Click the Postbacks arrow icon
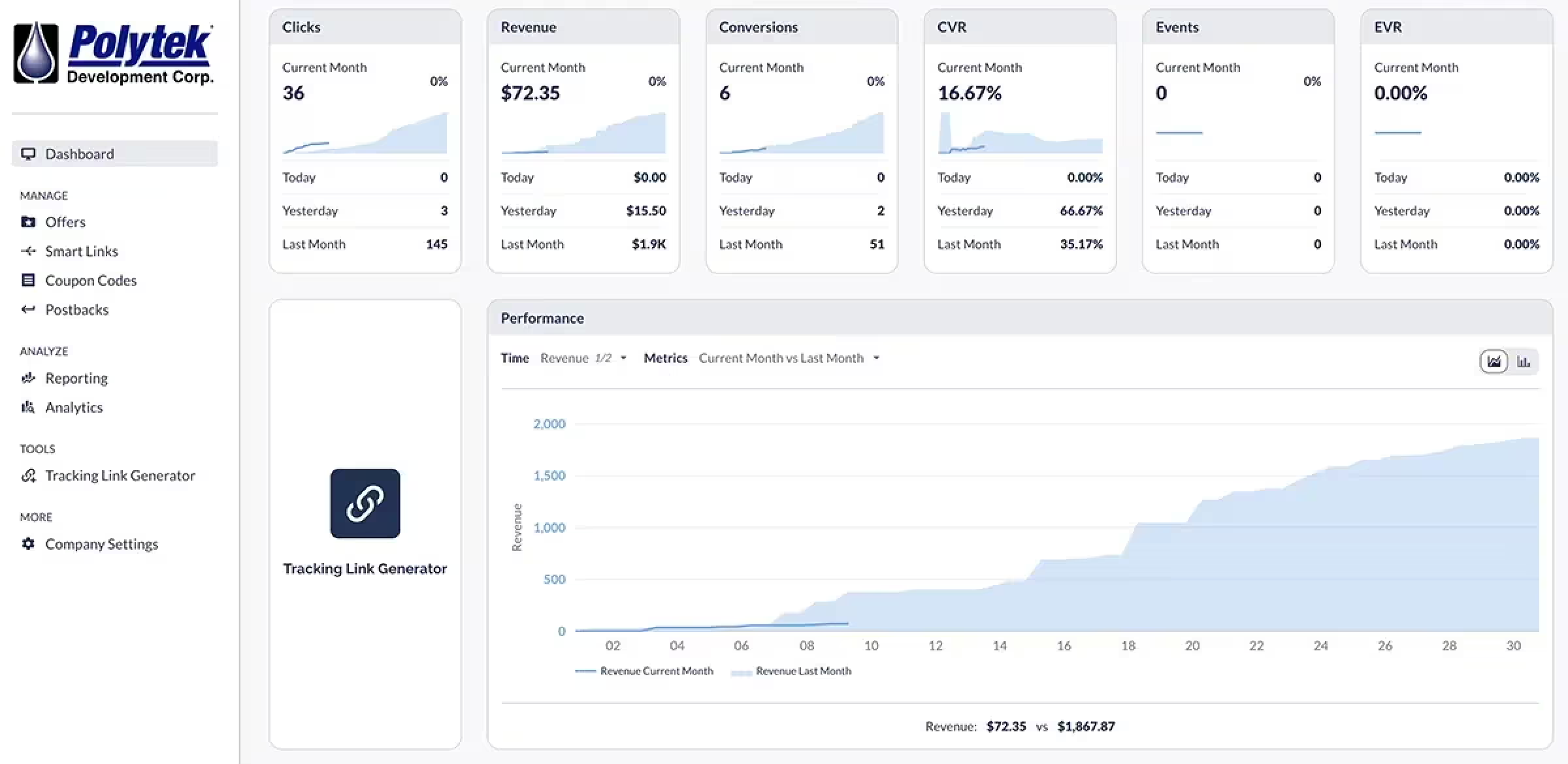Screen dimensions: 1568x764 28,309
